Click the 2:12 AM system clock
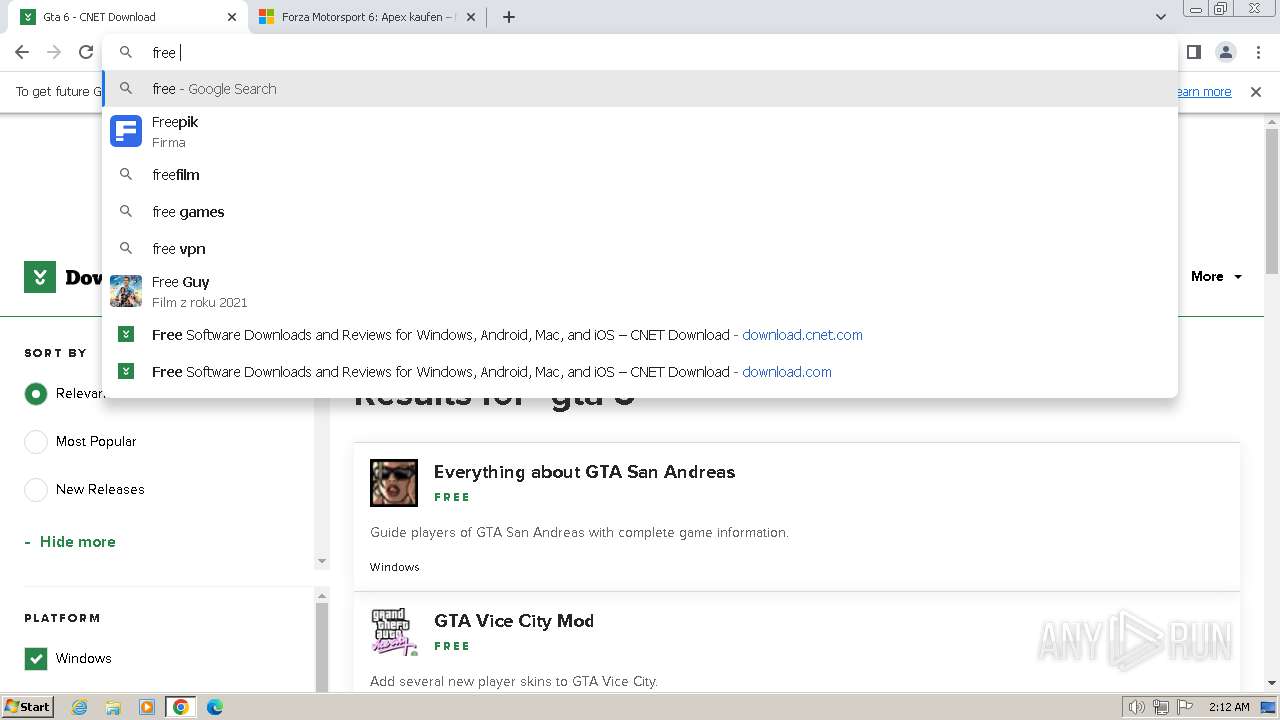The image size is (1280, 720). click(x=1228, y=707)
